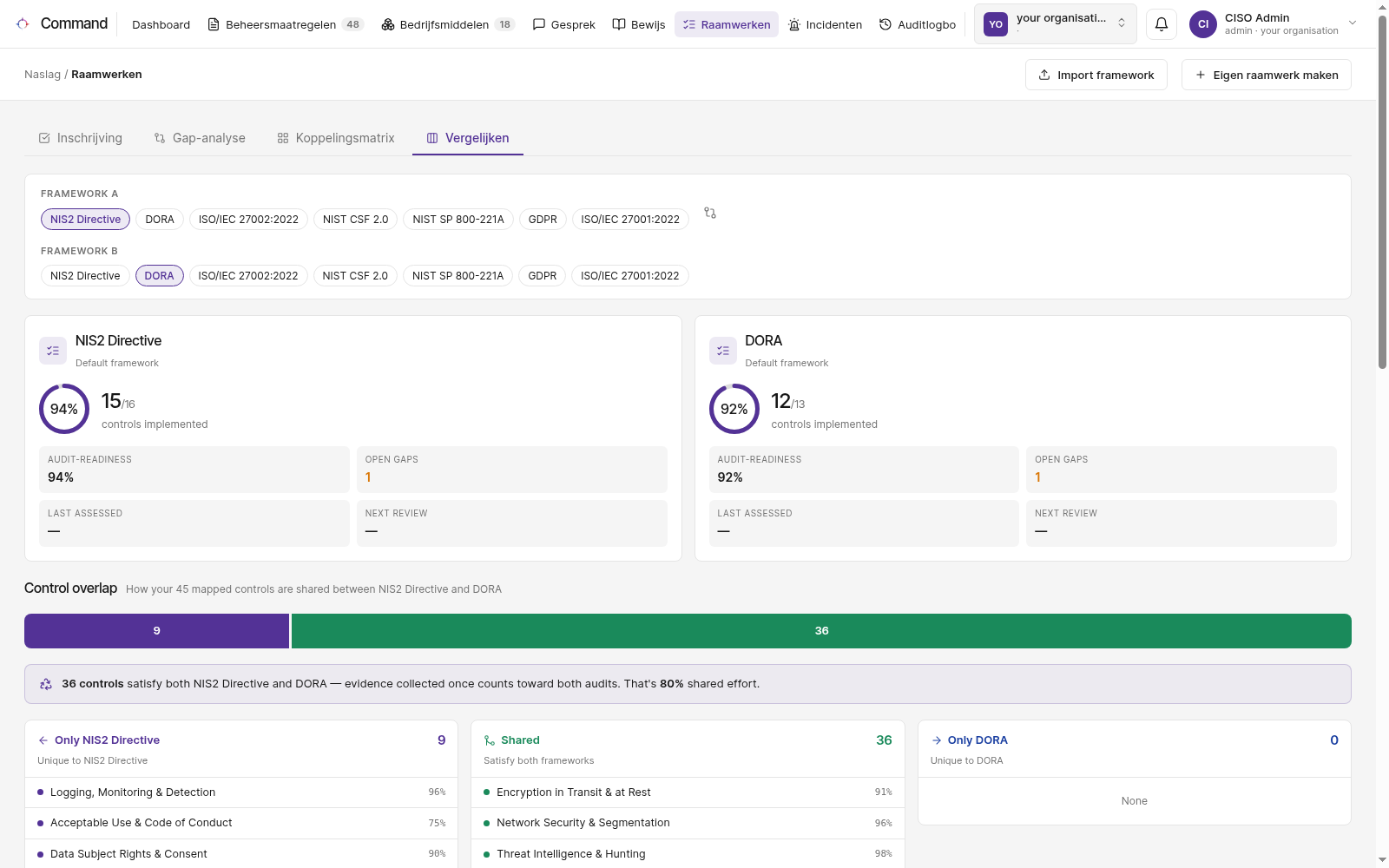Click the NIS2 Directive card checklist icon
Screen dimensions: 1389x868
tap(53, 351)
